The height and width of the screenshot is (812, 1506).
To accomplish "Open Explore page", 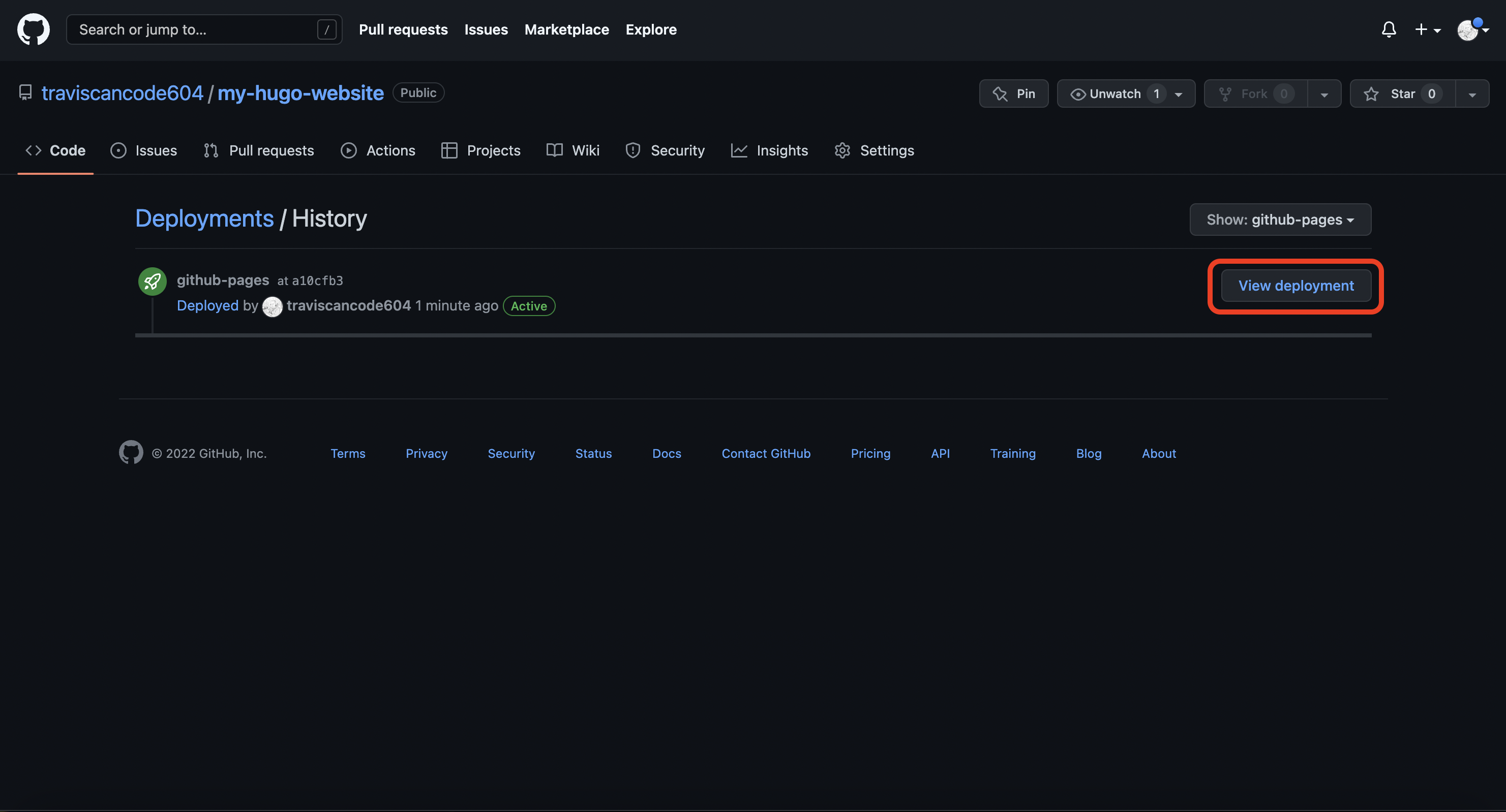I will point(651,29).
